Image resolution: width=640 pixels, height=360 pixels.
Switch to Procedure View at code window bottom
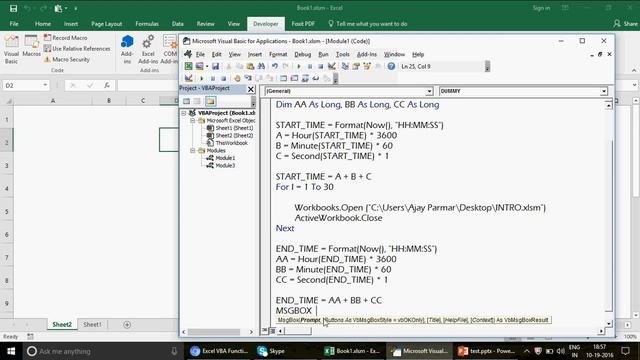pos(265,331)
